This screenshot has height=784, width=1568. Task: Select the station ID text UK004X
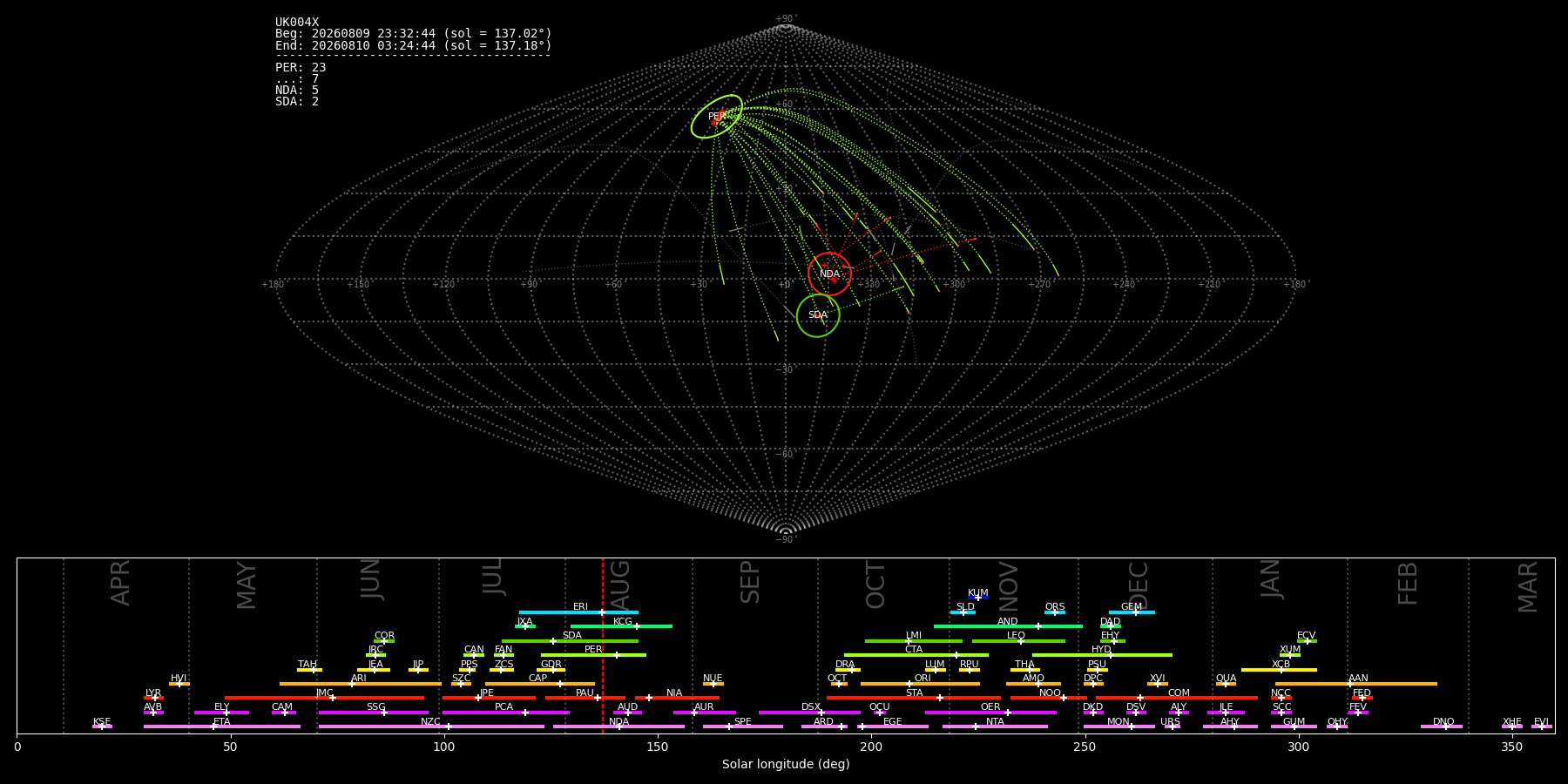[297, 23]
